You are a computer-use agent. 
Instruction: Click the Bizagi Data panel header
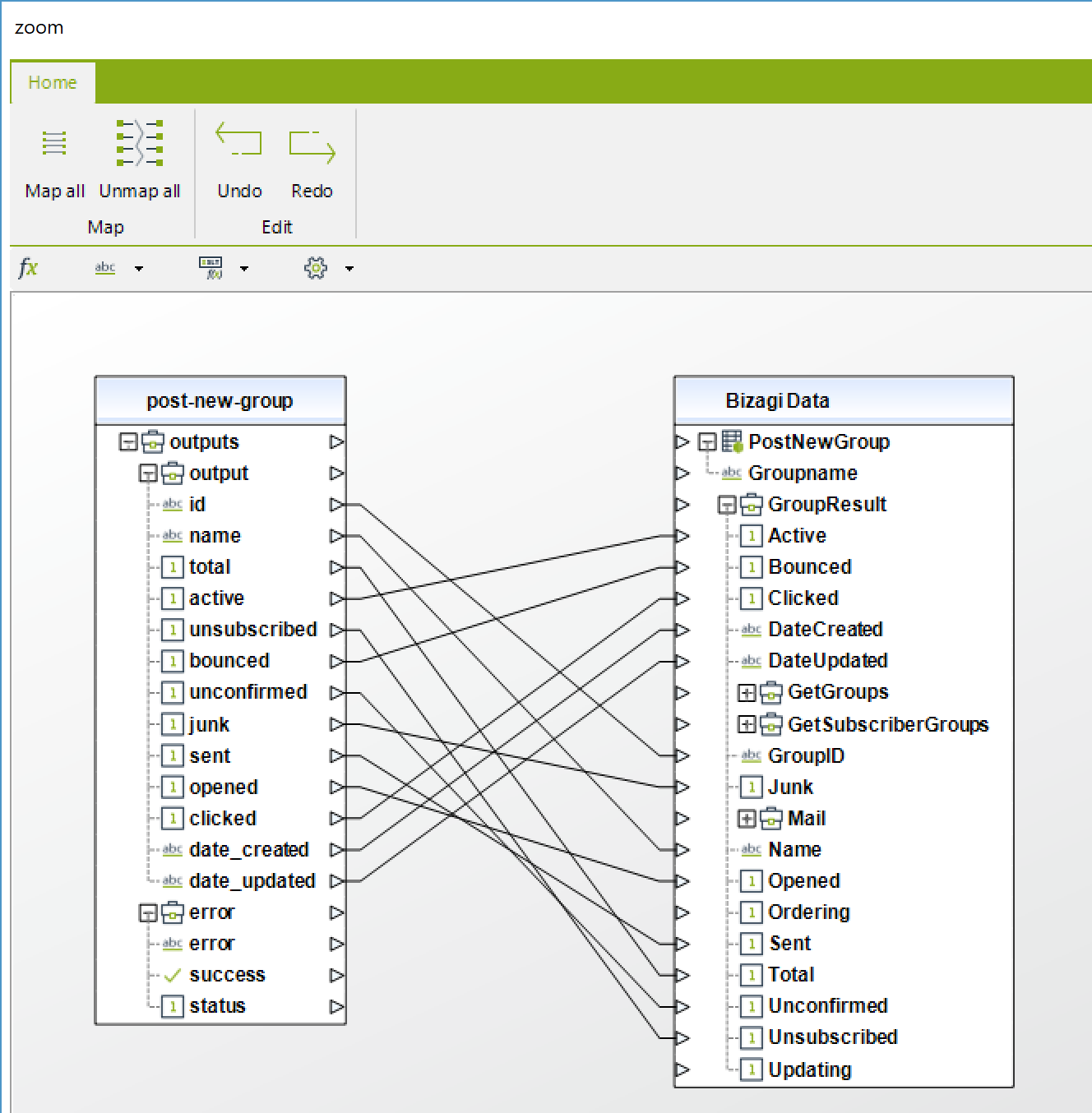(x=844, y=401)
